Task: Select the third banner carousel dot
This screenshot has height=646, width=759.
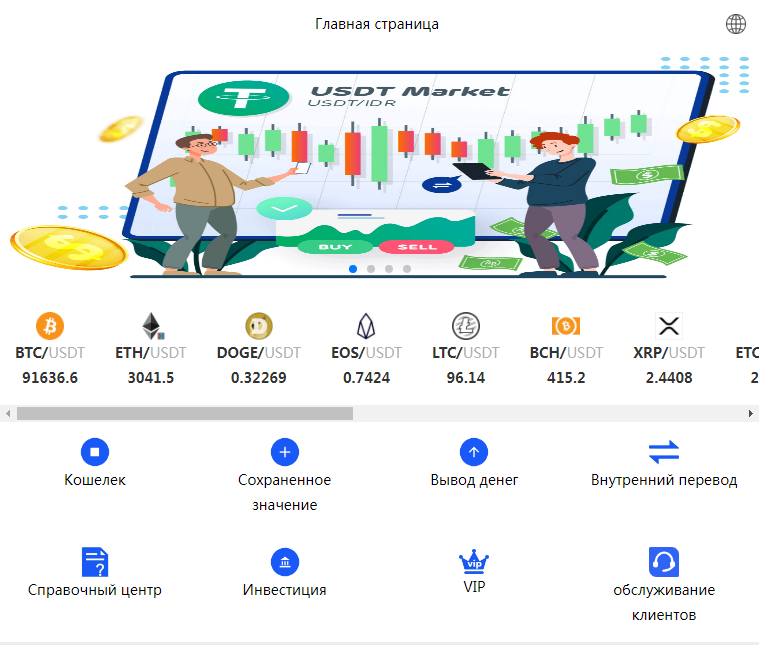Action: [x=389, y=269]
